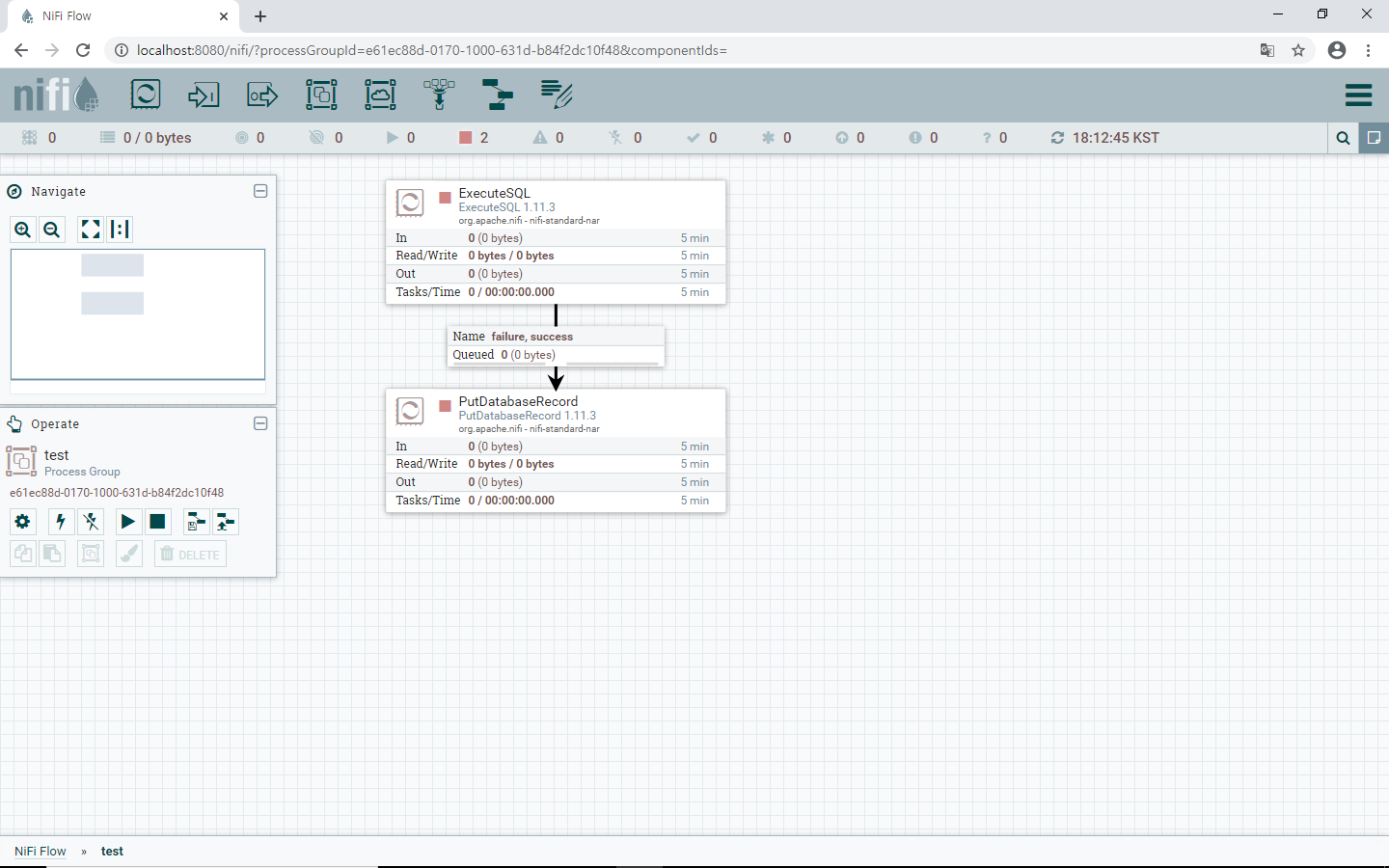Viewport: 1389px width, 868px height.
Task: Click the last refresh time icon
Action: [1057, 138]
